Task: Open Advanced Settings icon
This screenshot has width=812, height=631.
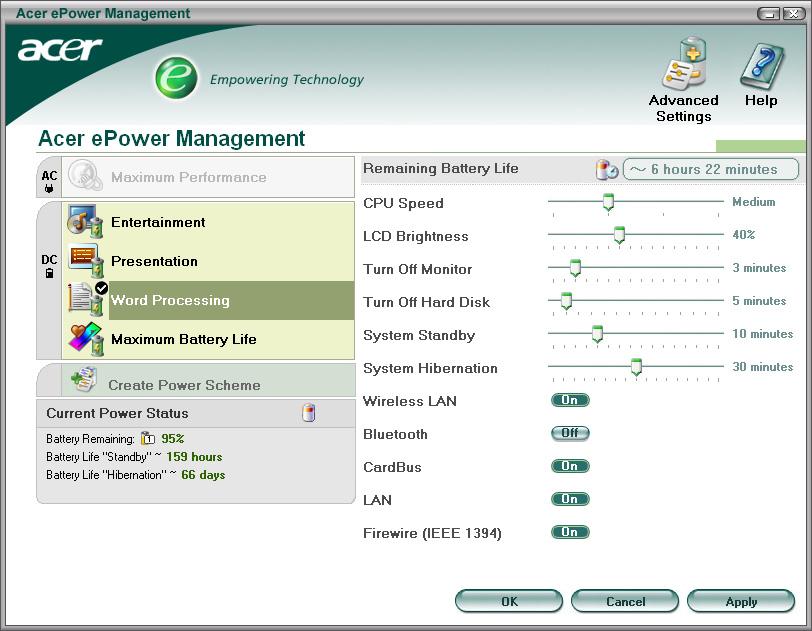Action: click(684, 64)
